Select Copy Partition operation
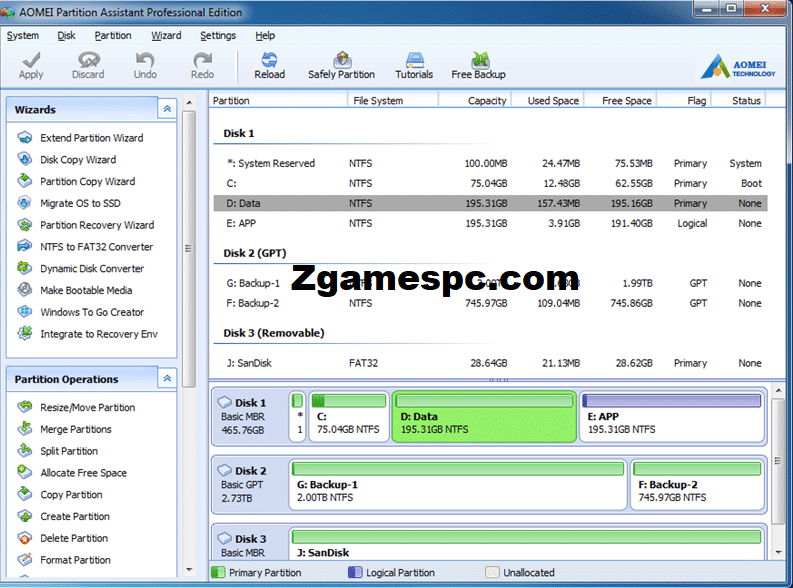This screenshot has width=793, height=588. click(71, 494)
